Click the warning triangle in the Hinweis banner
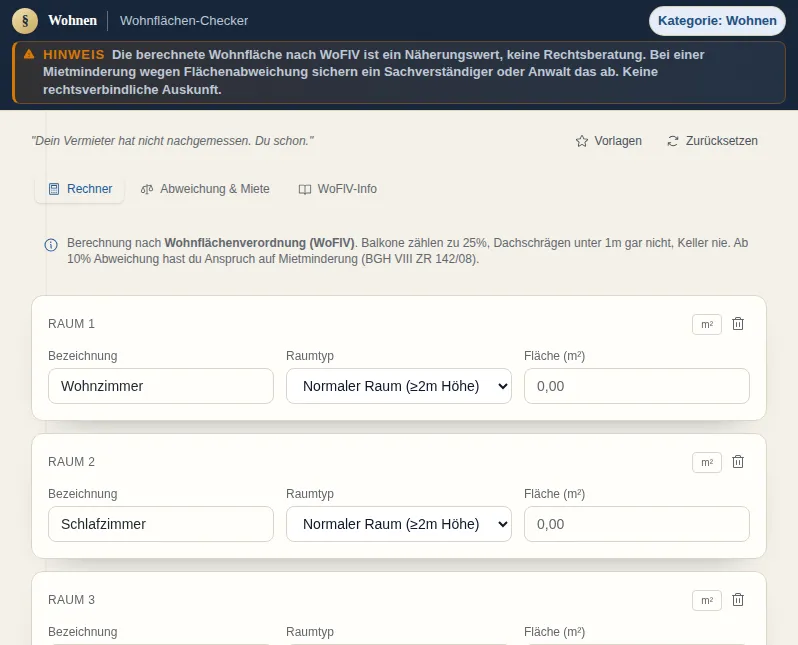798x645 pixels. 29,54
